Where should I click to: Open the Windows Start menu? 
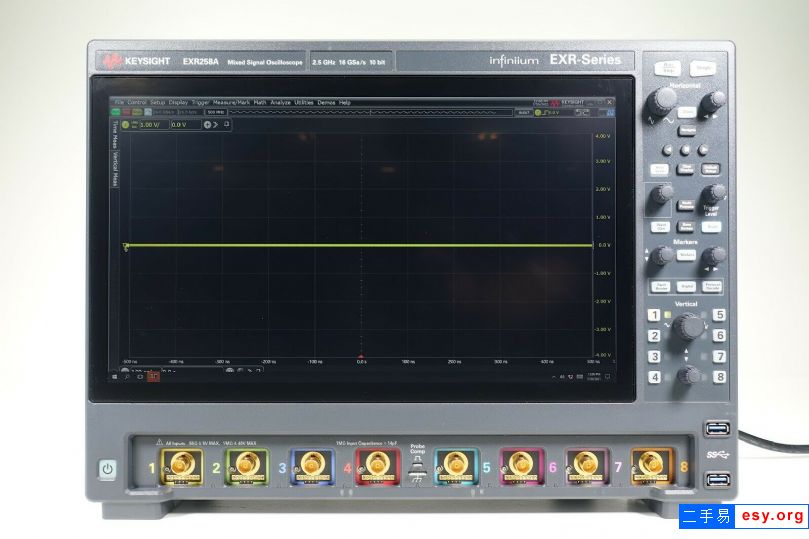tap(115, 377)
